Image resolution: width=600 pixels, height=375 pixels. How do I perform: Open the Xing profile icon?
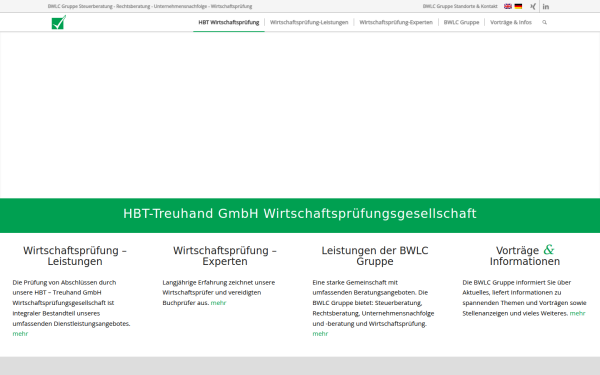(x=533, y=6)
